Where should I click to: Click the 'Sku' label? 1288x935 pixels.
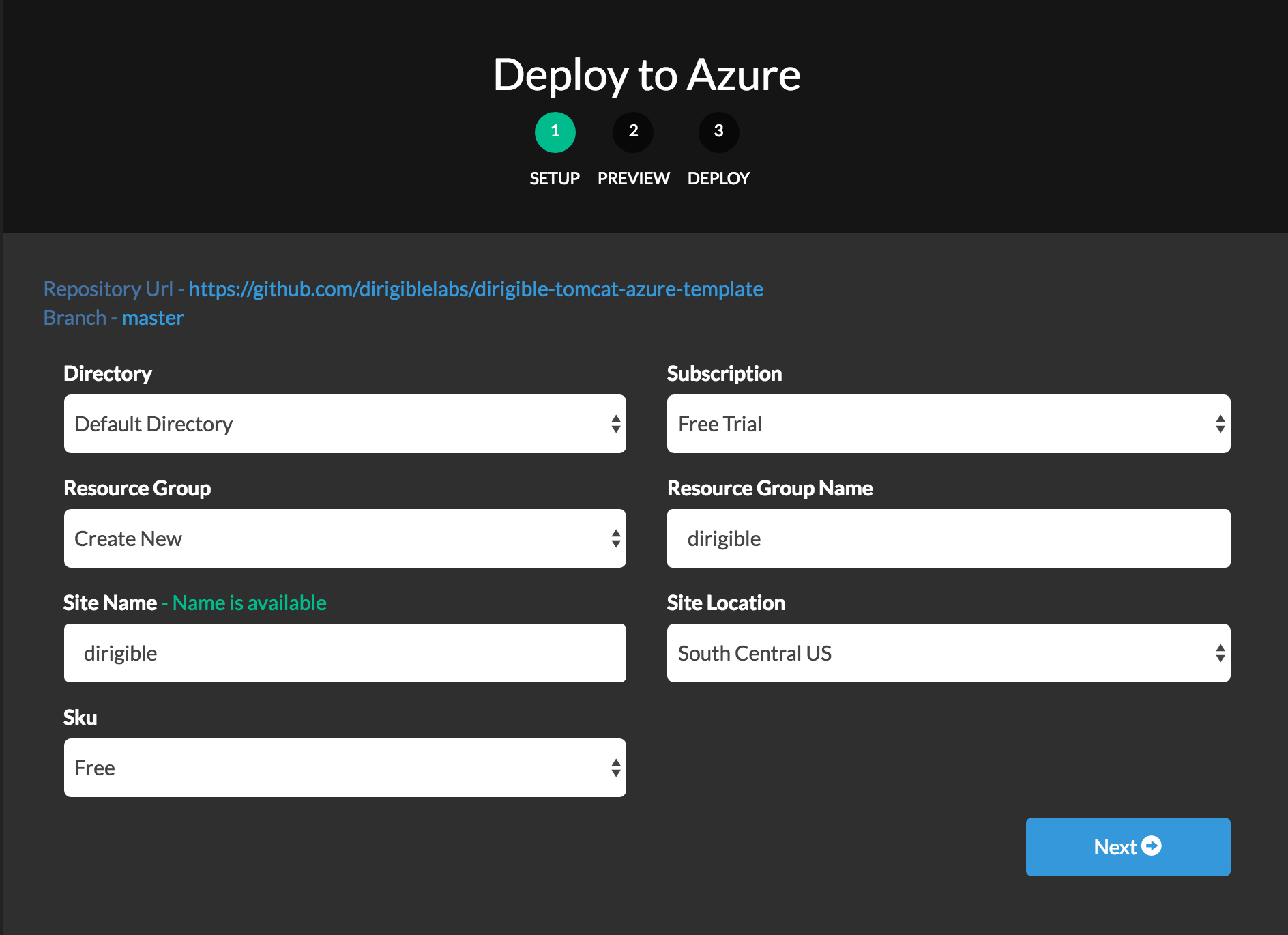coord(80,717)
